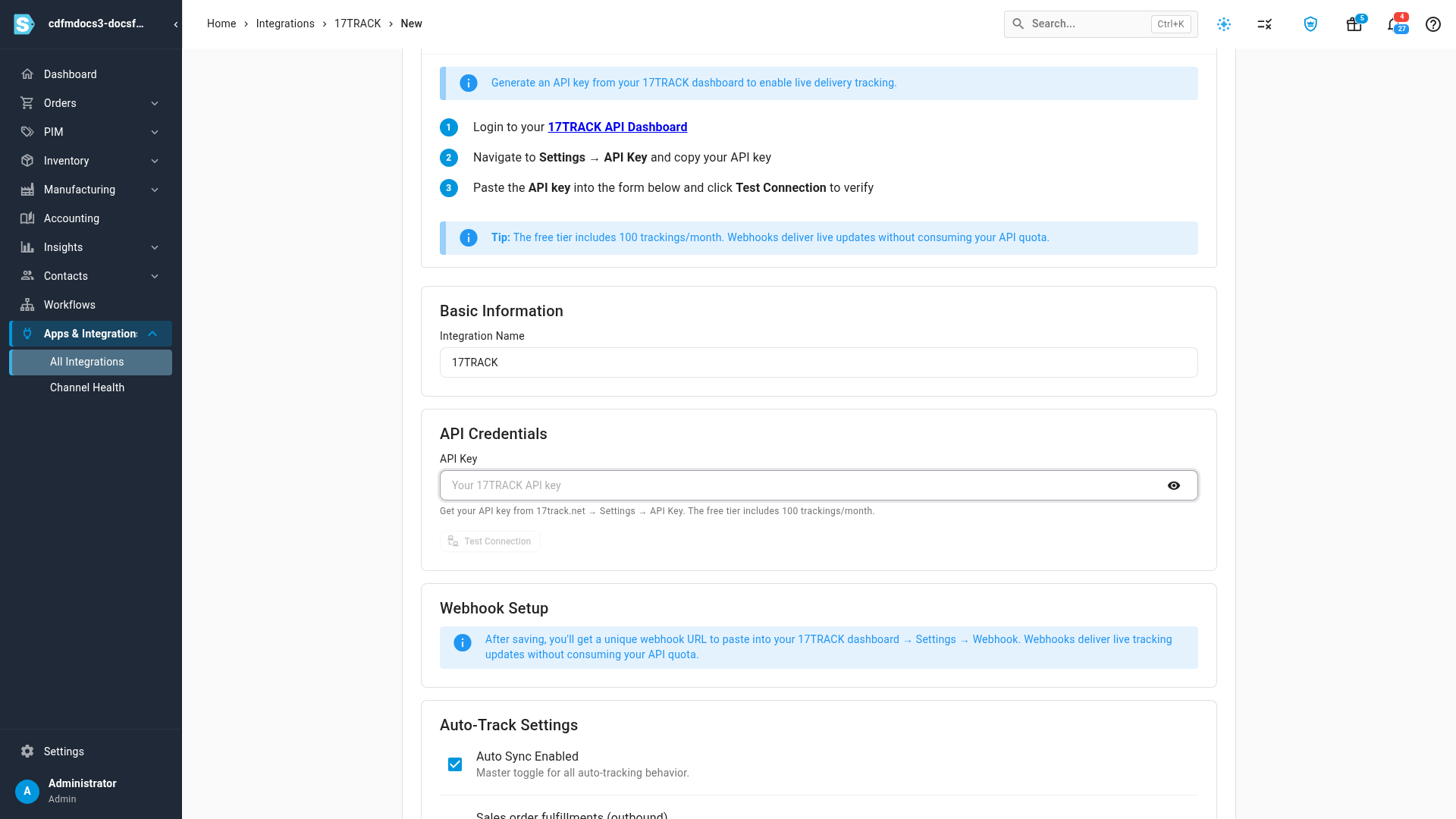Collapse the sidebar with the chevron arrow

point(176,24)
